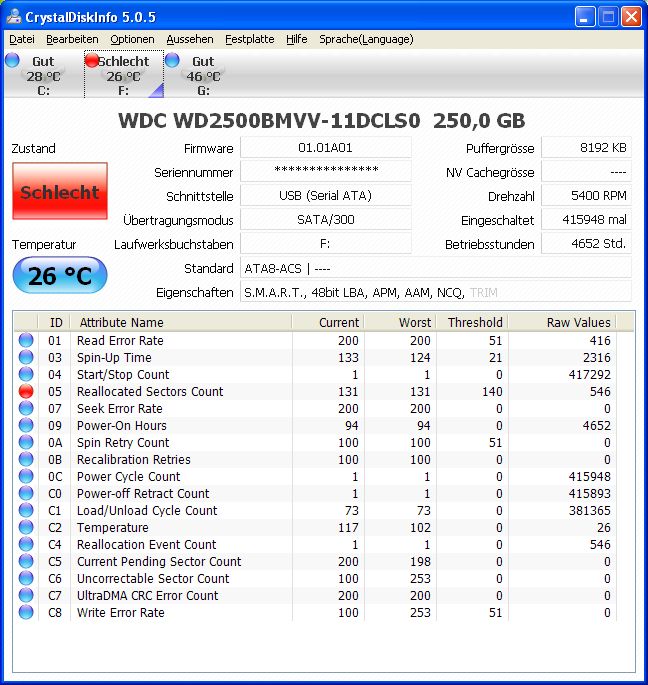Click the blue status icon for Reallocation Event Count
This screenshot has width=648, height=685.
point(26,545)
